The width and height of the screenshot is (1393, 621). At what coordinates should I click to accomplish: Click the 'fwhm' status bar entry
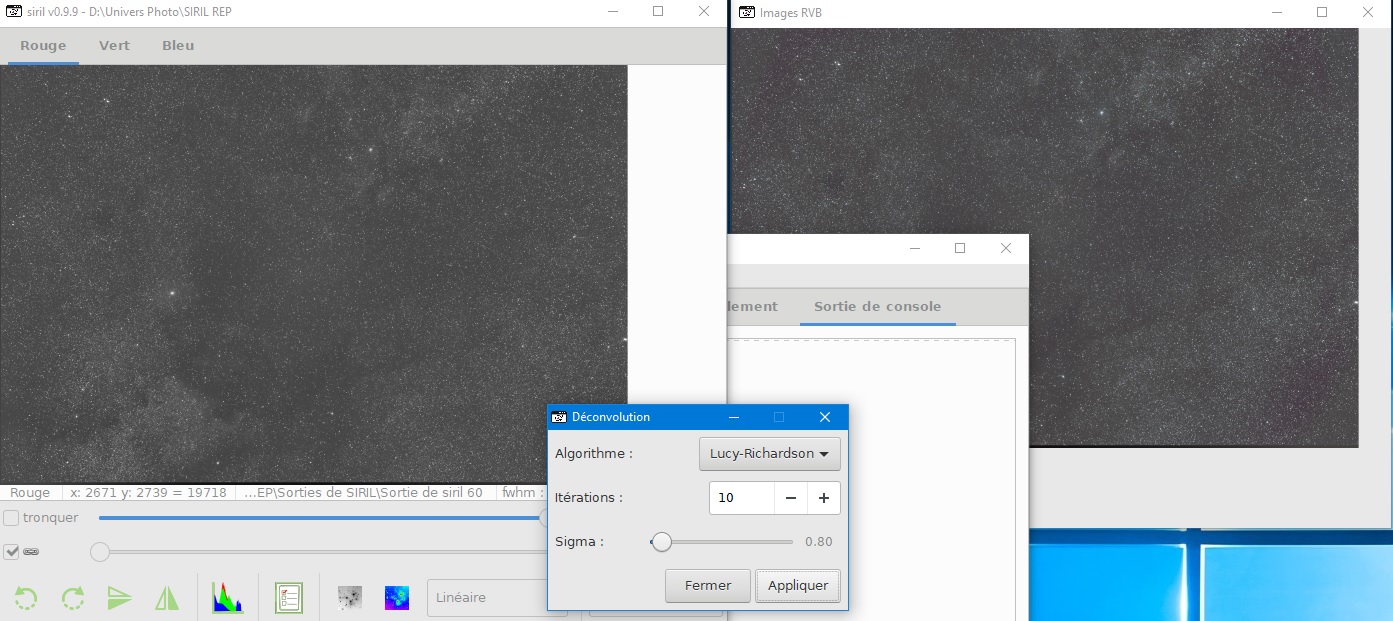[x=521, y=492]
